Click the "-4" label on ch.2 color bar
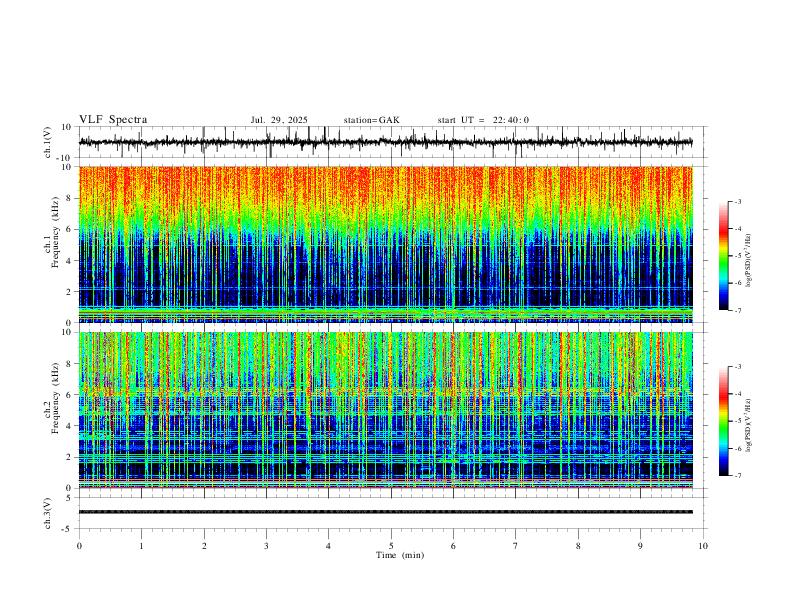The height and width of the screenshot is (612, 792). tap(738, 394)
